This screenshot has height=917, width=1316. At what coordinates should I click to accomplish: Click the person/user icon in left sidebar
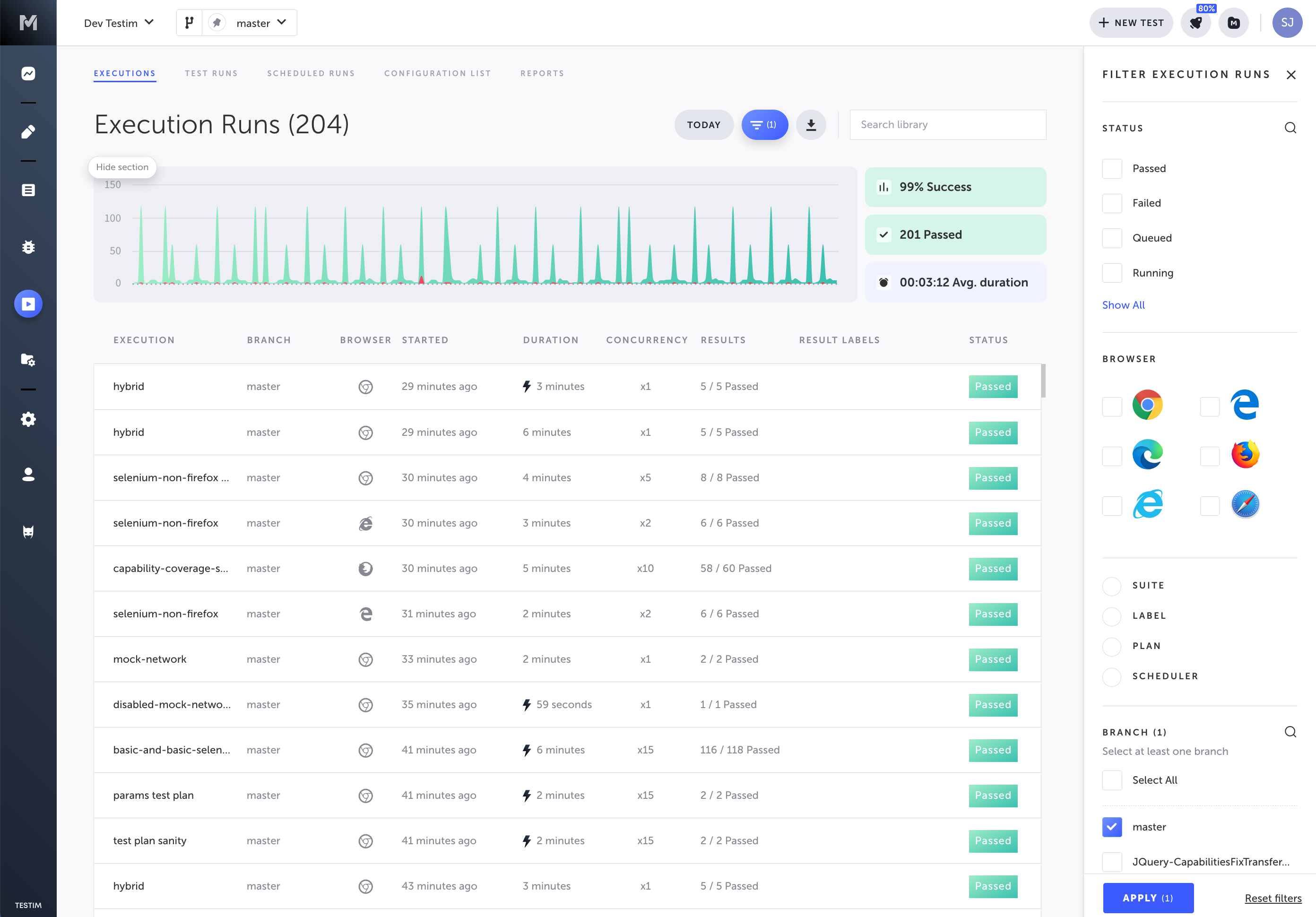[28, 475]
